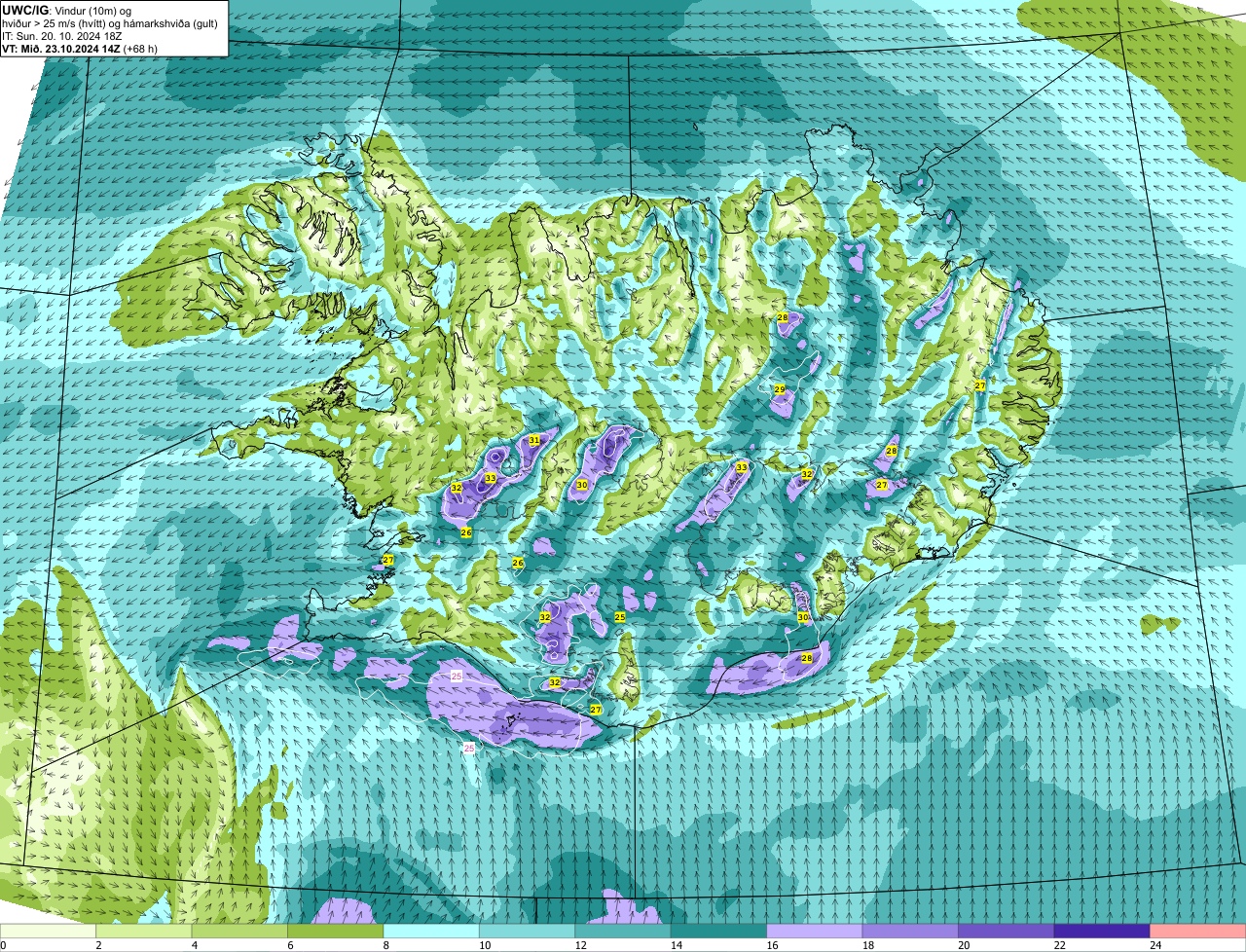Viewport: 1246px width, 952px height.
Task: Click the 'VT: Mið. 23.10.2024 14Z (+68 h)' line
Action: tap(80, 48)
